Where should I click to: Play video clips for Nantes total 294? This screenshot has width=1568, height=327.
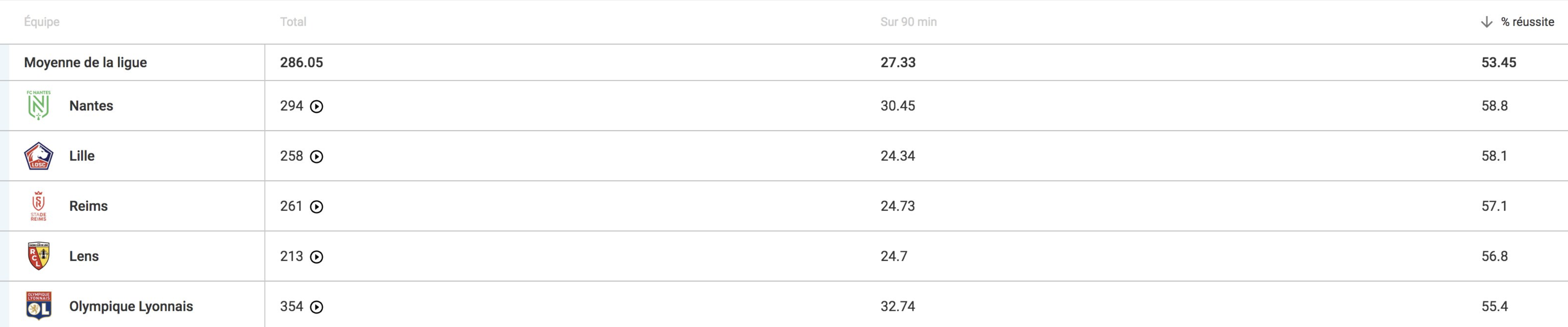coord(317,106)
